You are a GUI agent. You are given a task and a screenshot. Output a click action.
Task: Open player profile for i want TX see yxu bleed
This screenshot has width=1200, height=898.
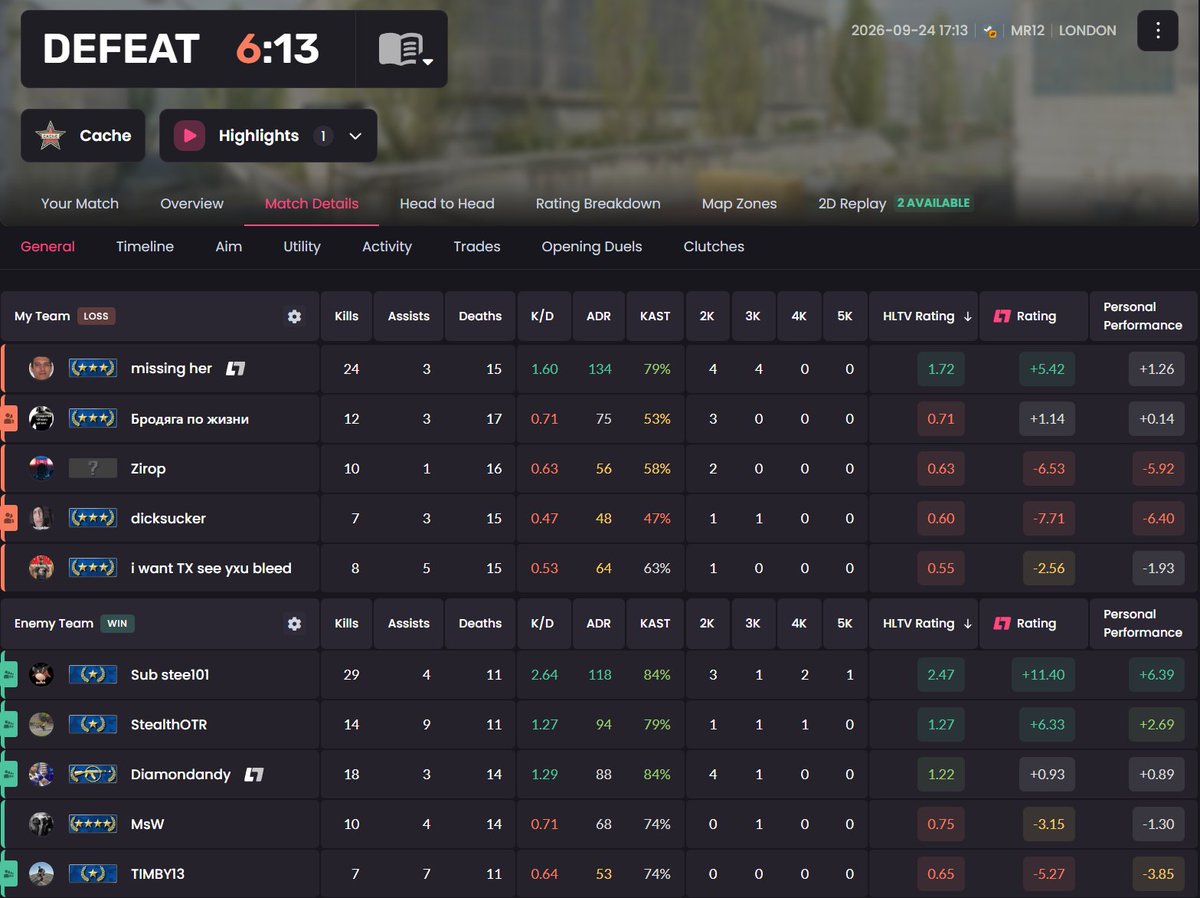(211, 568)
